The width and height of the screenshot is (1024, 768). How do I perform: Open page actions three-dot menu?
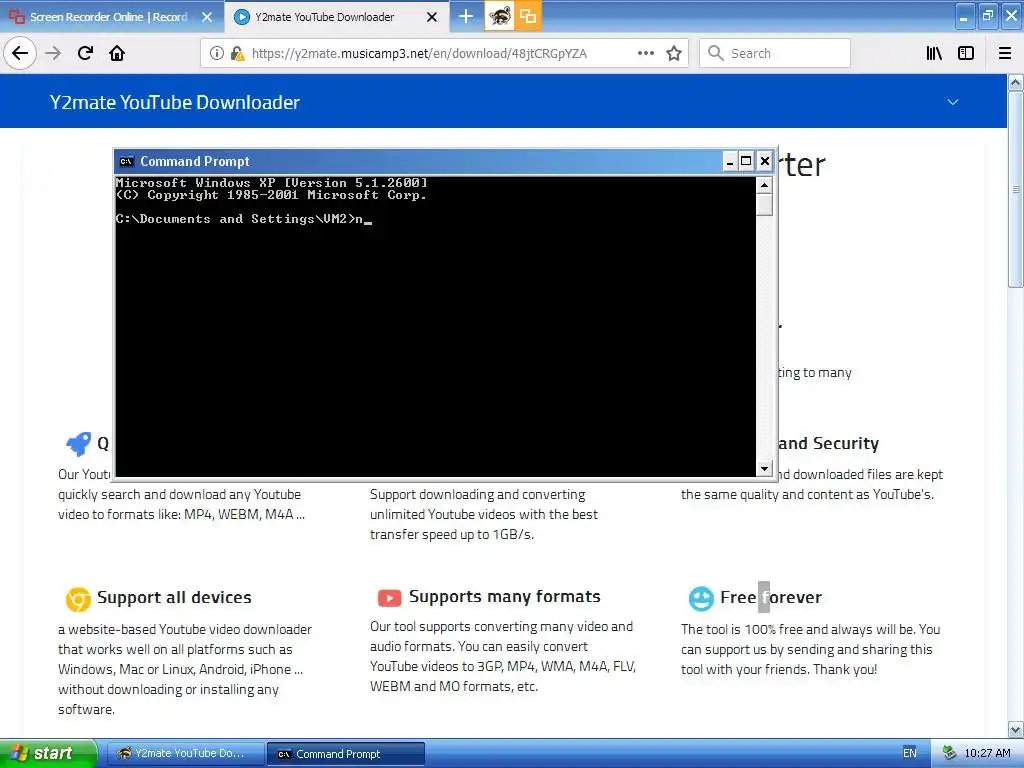[x=645, y=53]
